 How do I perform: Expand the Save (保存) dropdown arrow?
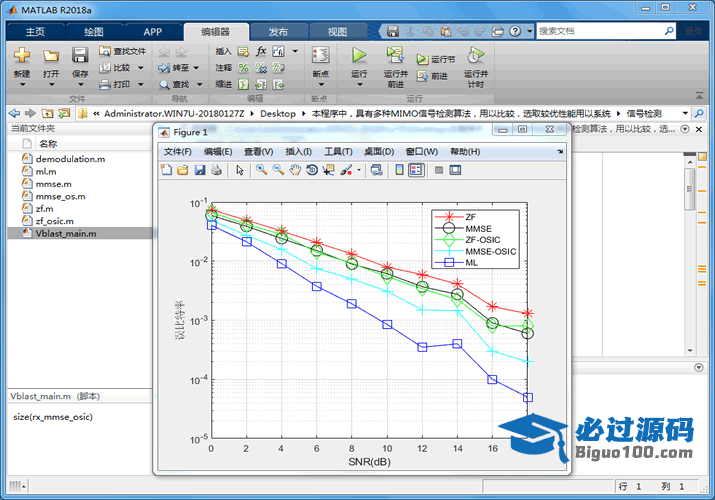click(80, 86)
